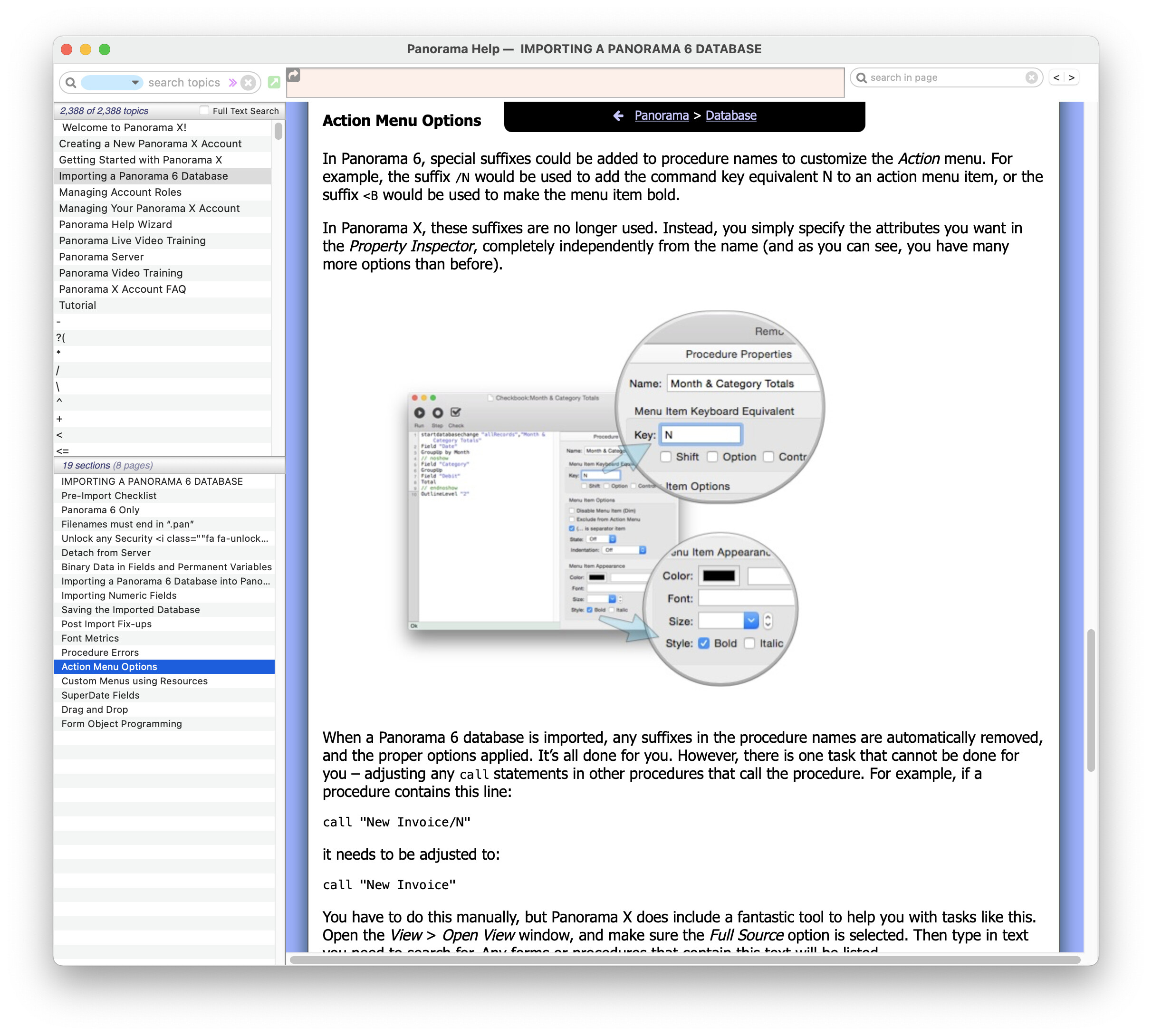Go to the previous page search match
This screenshot has width=1152, height=1036.
[1056, 77]
